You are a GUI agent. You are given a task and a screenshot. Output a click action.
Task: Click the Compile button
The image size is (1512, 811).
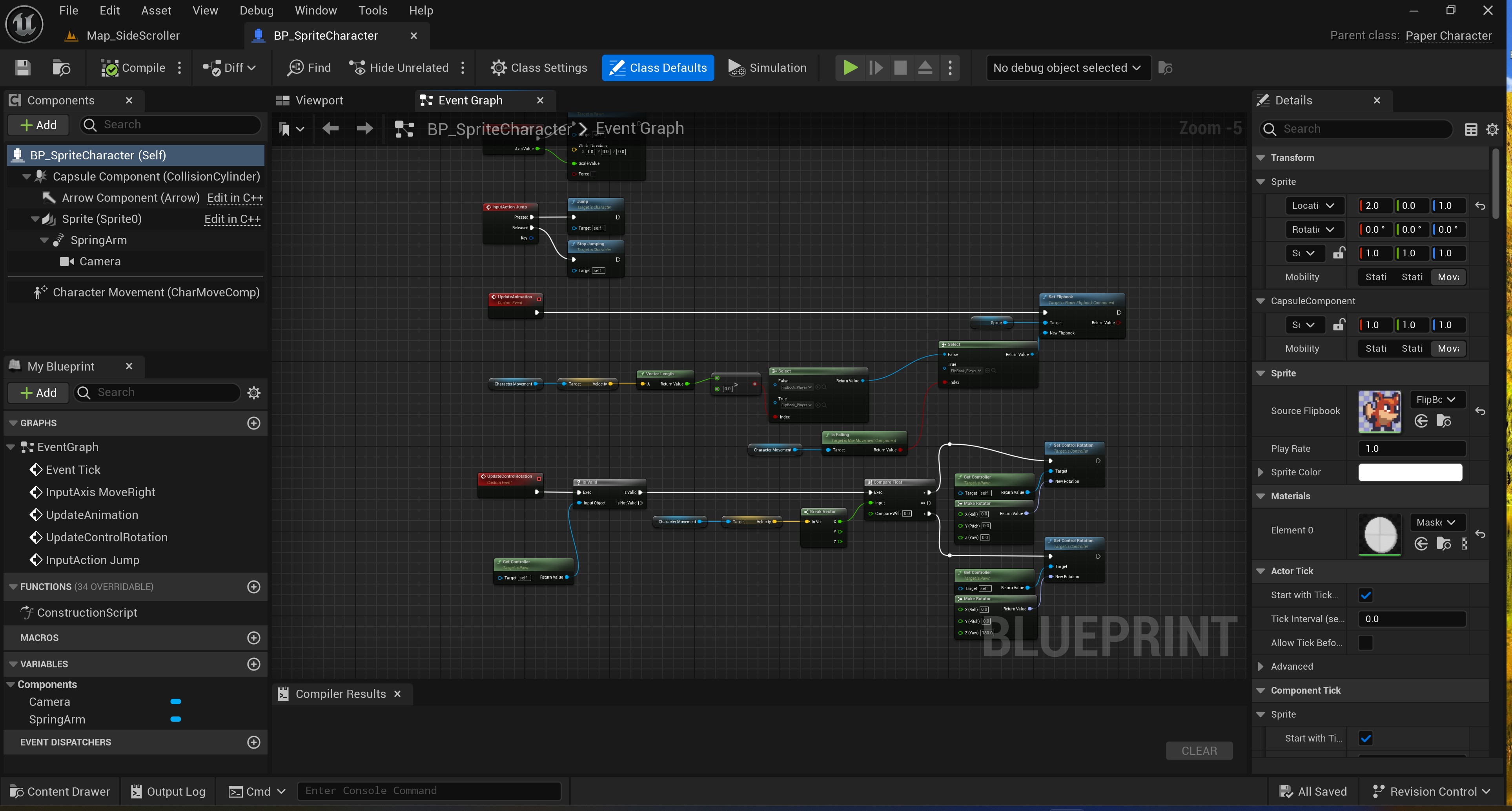(133, 68)
